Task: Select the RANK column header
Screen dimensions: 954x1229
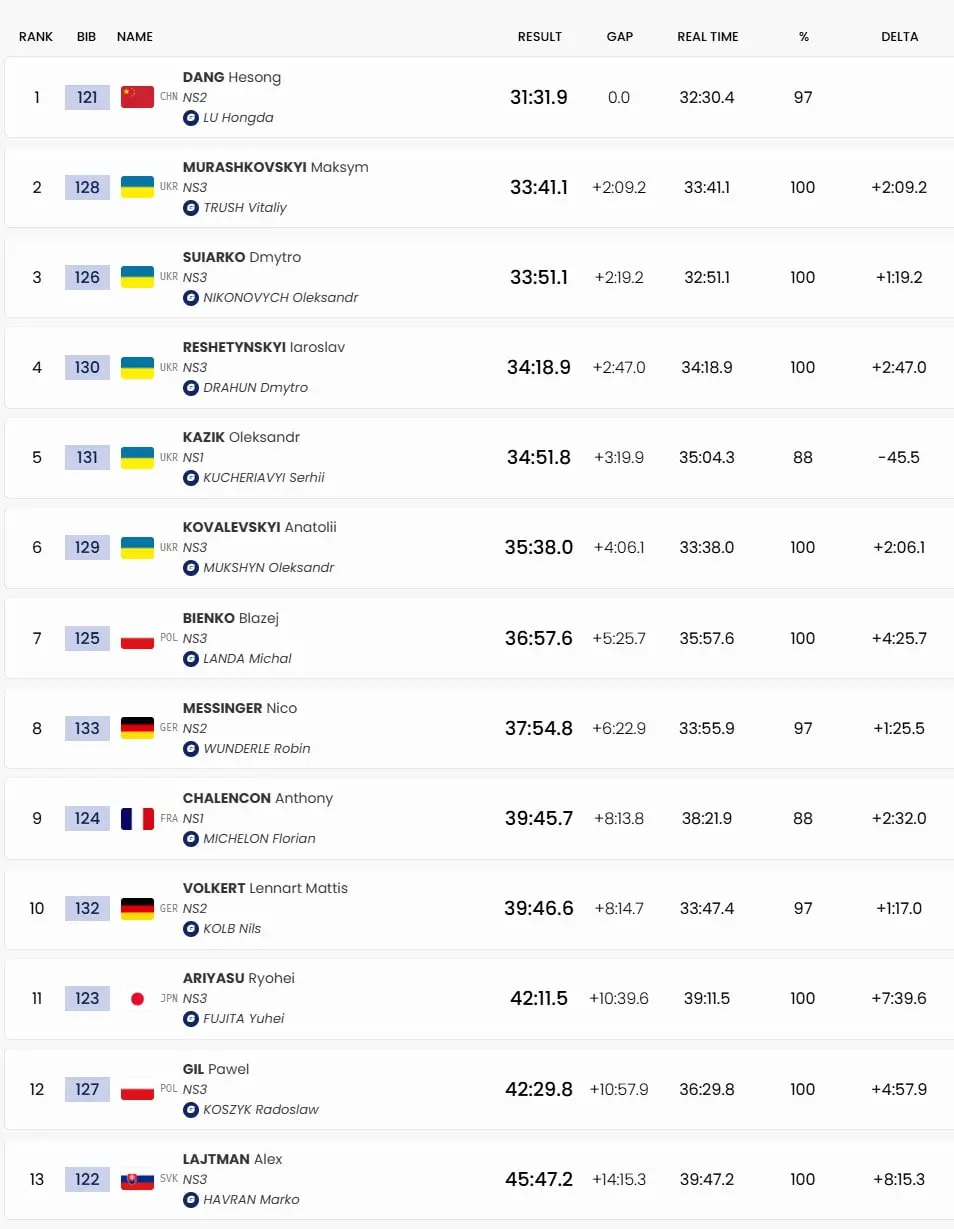Action: click(x=36, y=36)
